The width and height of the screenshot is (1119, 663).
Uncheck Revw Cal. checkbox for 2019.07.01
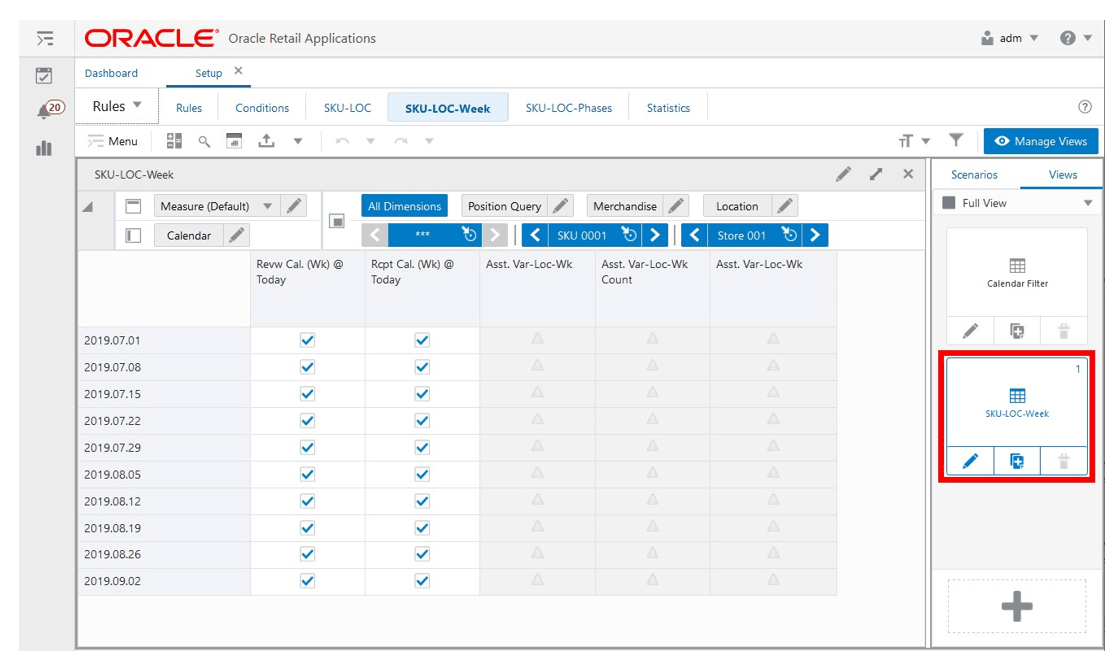308,340
